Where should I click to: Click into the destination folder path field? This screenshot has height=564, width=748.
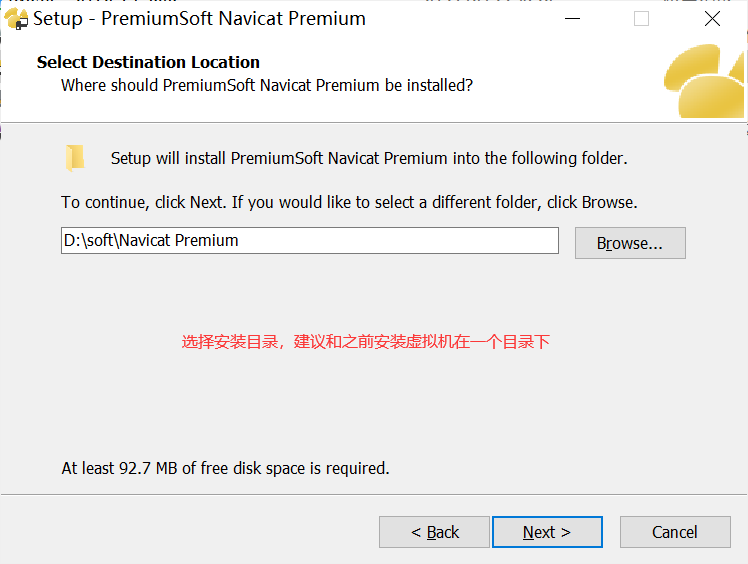[309, 241]
